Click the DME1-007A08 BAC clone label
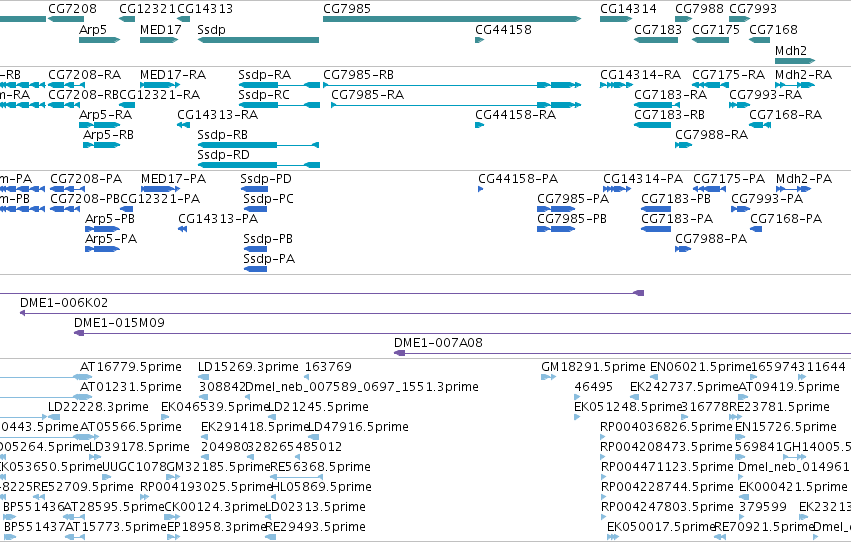Viewport: 851px width, 542px height. [438, 343]
